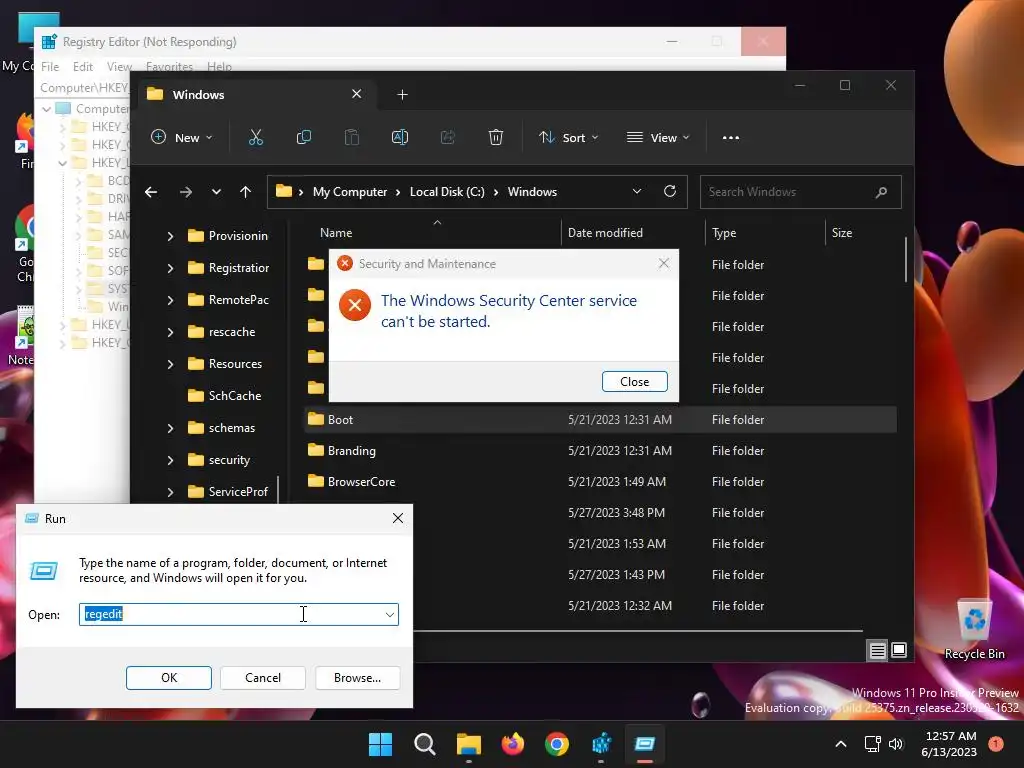The height and width of the screenshot is (768, 1024).
Task: Open the File menu in Registry Editor
Action: (50, 67)
